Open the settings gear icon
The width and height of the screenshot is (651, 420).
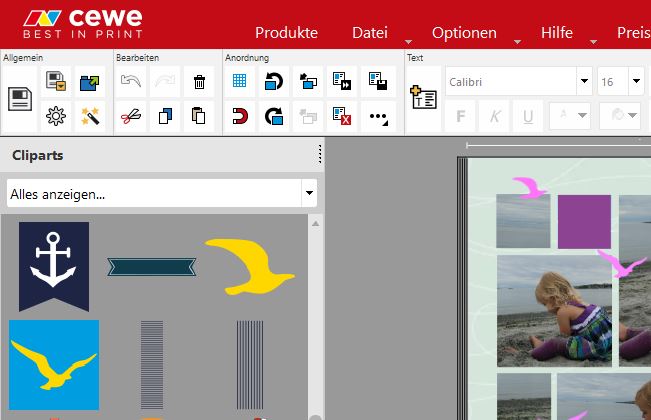point(56,116)
